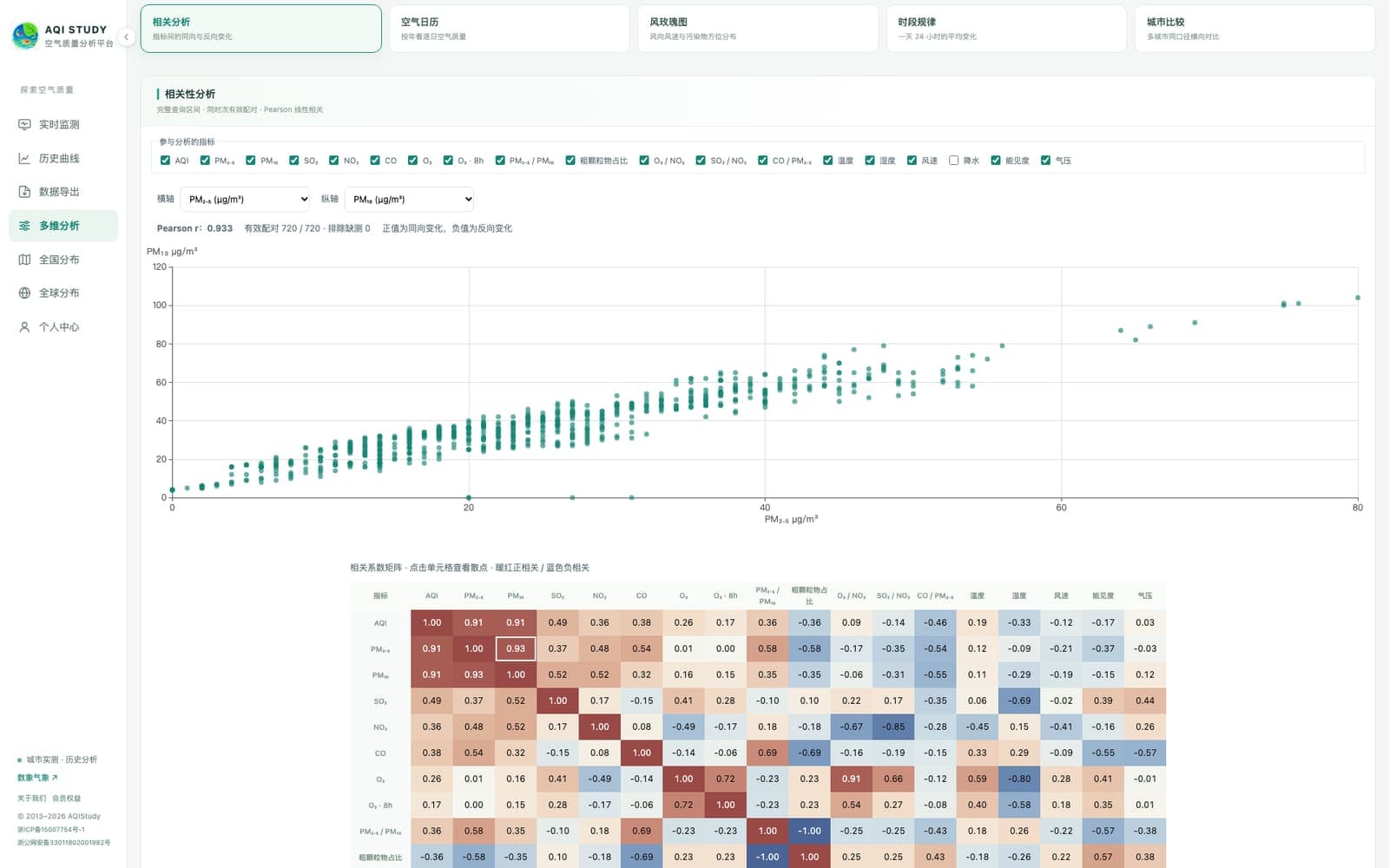The width and height of the screenshot is (1389, 868).
Task: Click matrix cell O₃ row, 湿度 column -0.80
Action: click(x=1019, y=779)
